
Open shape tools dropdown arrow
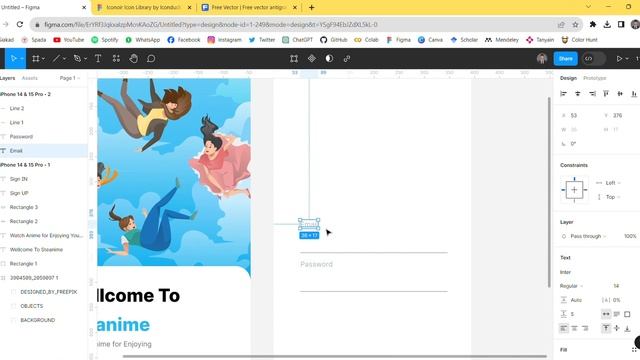(x=64, y=59)
